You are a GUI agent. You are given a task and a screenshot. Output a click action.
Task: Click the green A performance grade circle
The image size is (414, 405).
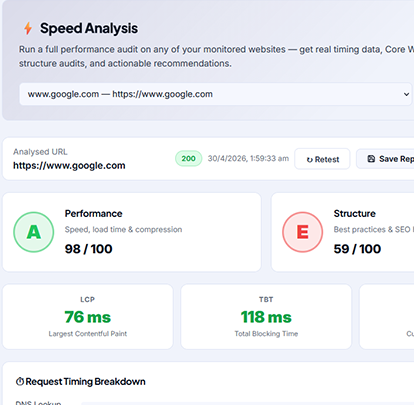(x=34, y=232)
